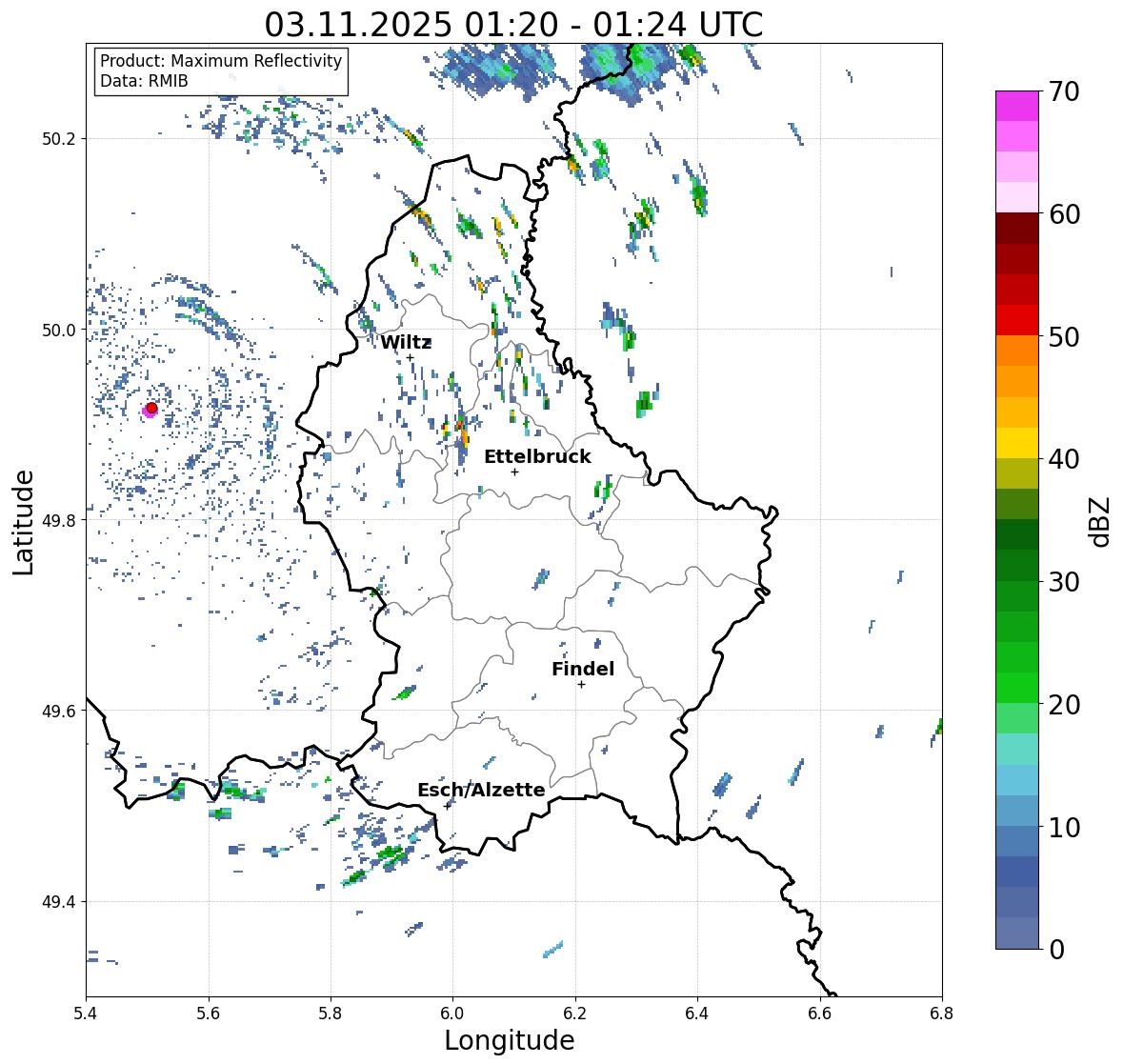
Task: Click the 49.6 latitude tick label
Action: [59, 711]
